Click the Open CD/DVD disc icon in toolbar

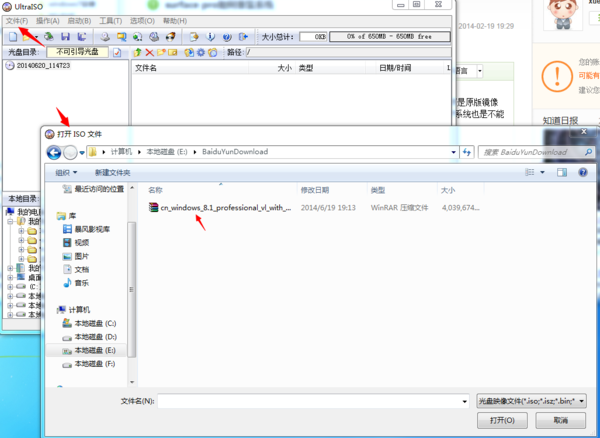49,37
